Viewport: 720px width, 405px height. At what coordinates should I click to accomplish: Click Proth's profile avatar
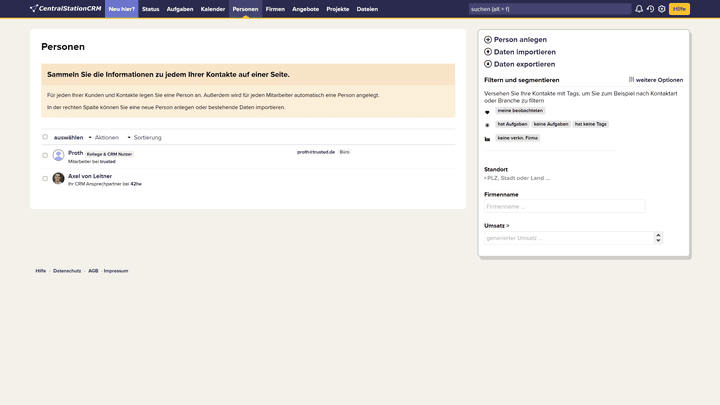coord(58,155)
